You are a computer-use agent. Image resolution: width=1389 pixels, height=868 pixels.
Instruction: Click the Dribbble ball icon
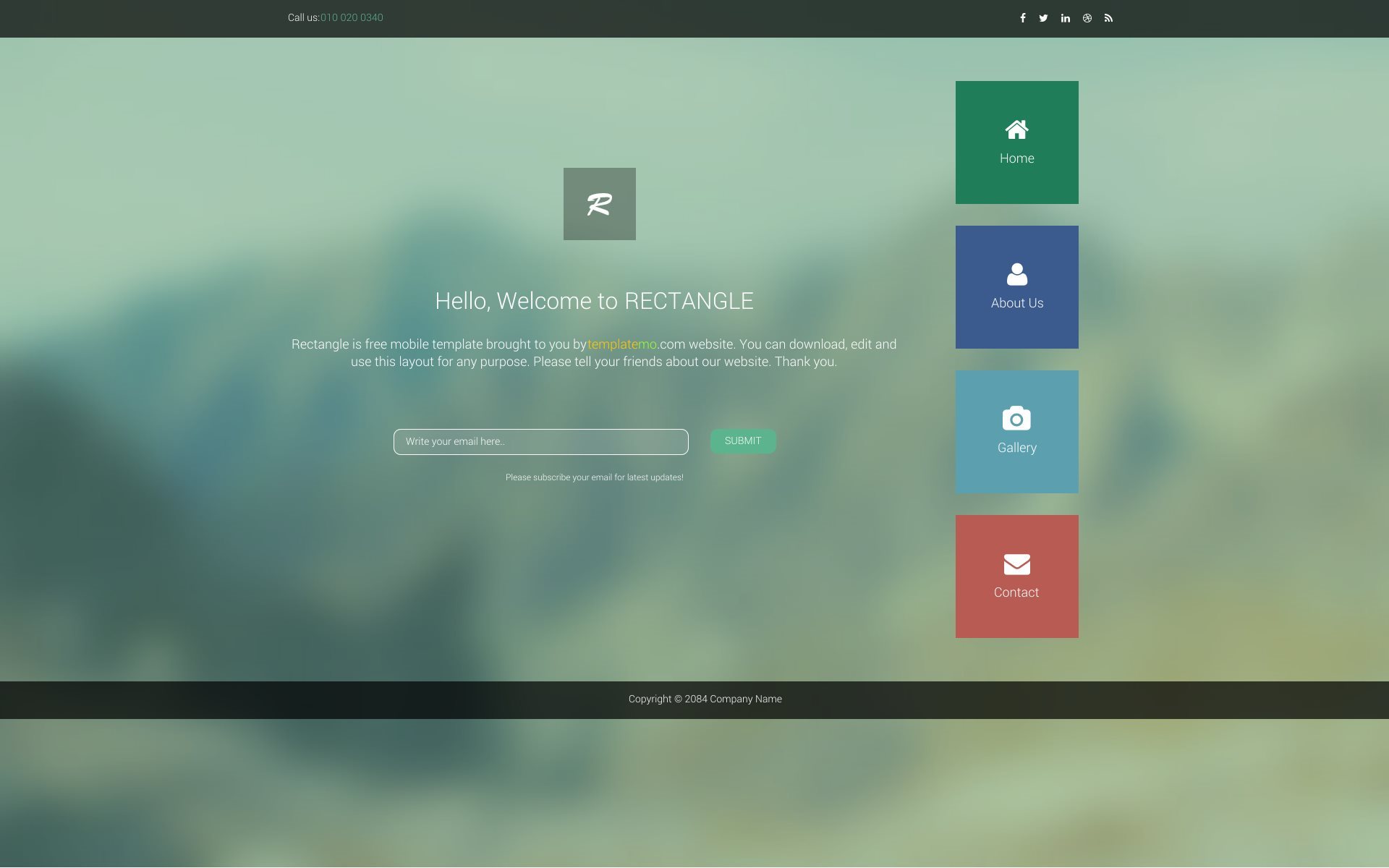(1087, 18)
